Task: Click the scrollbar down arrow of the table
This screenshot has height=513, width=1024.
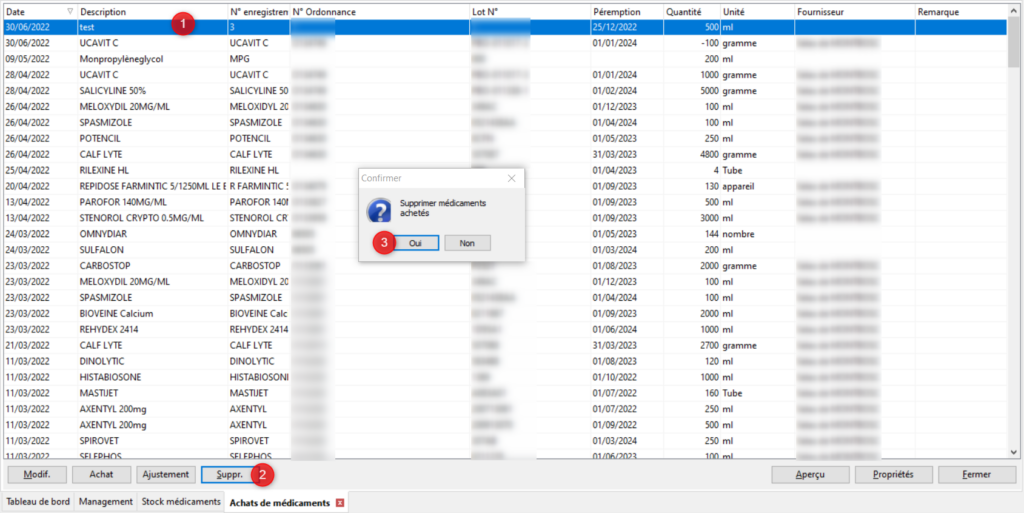Action: click(1015, 451)
